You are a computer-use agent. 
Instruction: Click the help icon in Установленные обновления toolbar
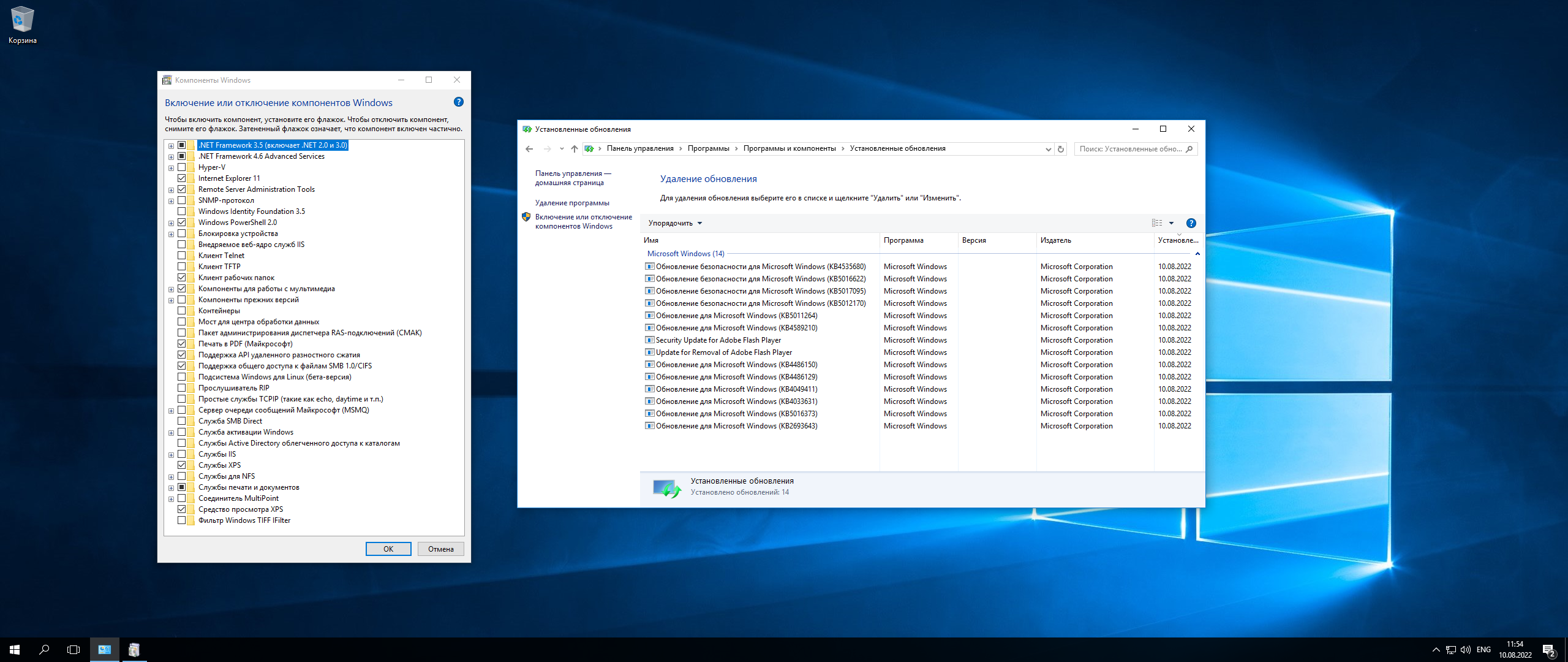click(1191, 223)
